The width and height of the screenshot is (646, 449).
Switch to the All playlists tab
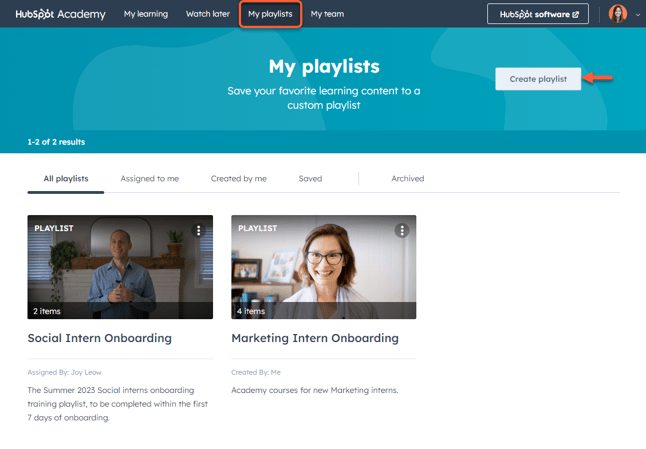66,178
